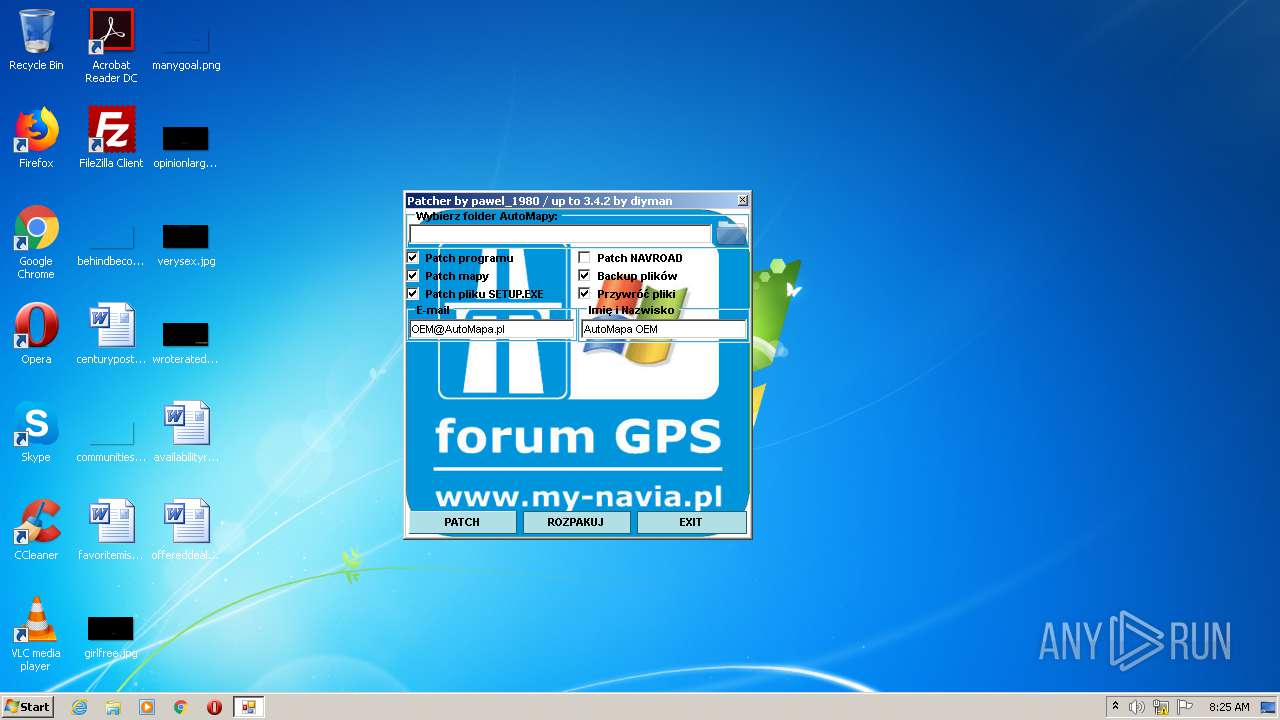Screen dimensions: 1280x720
Task: Launch Google Chrome desktop shortcut
Action: [36, 242]
